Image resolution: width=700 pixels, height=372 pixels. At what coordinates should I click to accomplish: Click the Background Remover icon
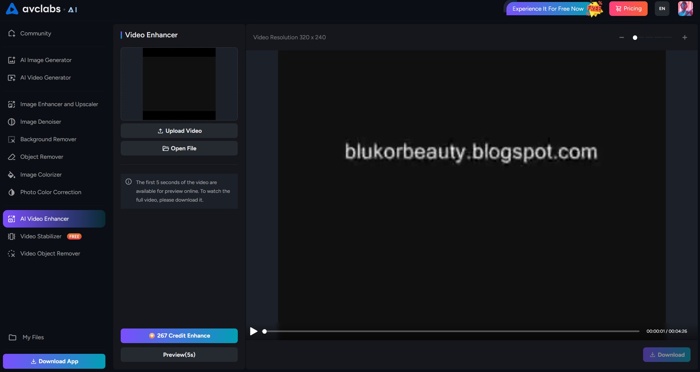coord(12,139)
